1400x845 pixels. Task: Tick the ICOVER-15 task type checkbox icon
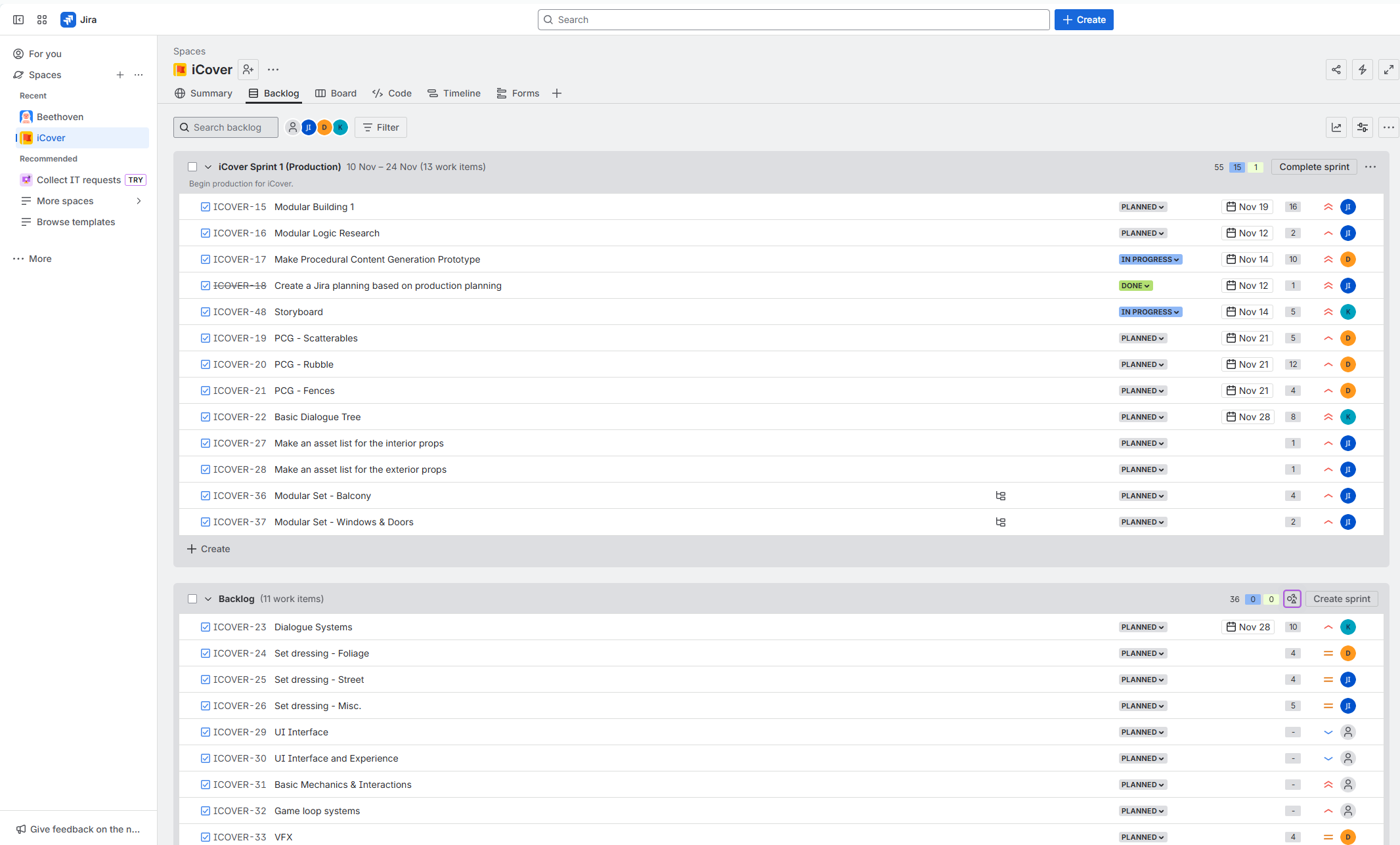pyautogui.click(x=206, y=207)
